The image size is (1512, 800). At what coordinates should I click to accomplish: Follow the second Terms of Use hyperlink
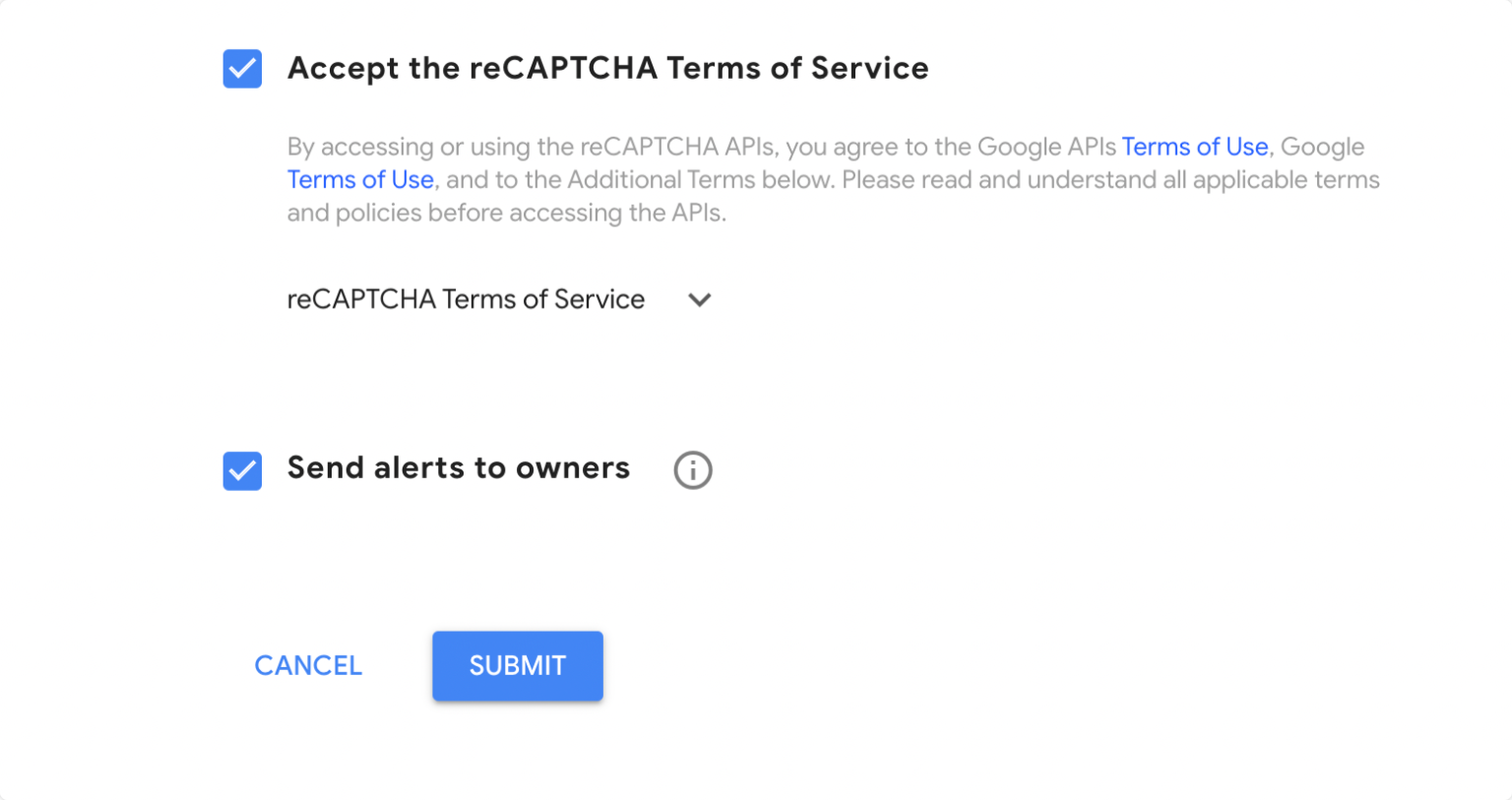pyautogui.click(x=360, y=179)
